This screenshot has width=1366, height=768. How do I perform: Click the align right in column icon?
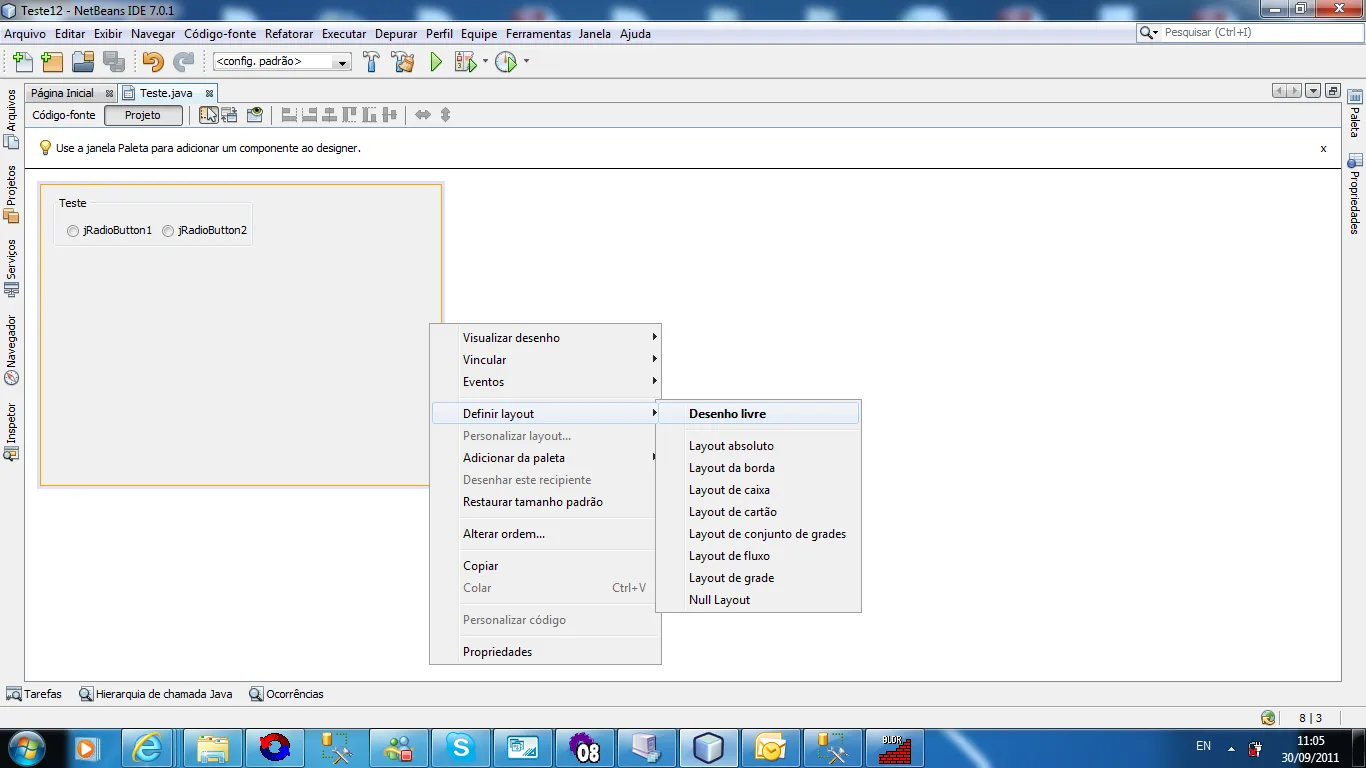[x=309, y=115]
